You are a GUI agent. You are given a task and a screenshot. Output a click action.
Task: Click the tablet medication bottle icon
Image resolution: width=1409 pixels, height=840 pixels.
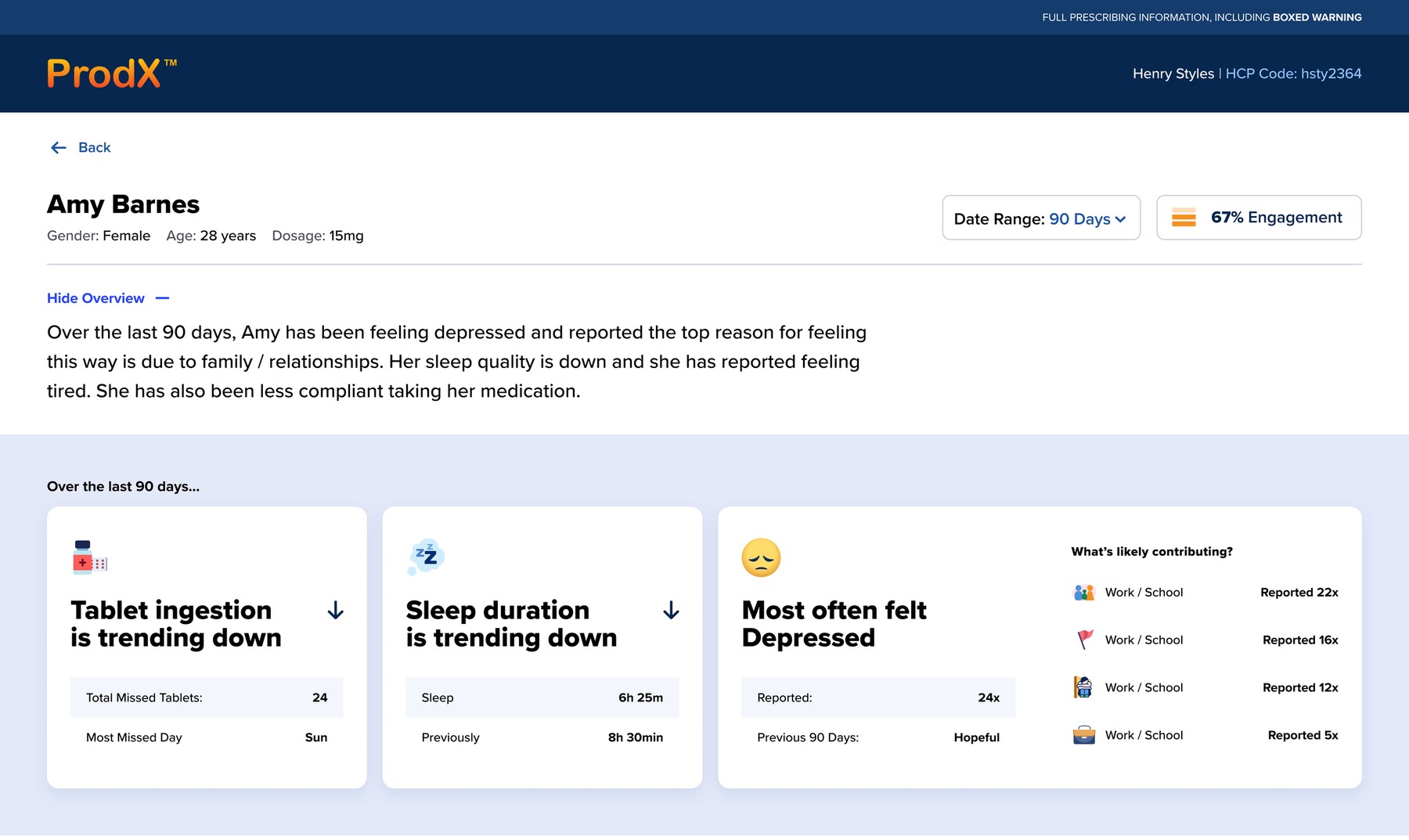click(90, 557)
